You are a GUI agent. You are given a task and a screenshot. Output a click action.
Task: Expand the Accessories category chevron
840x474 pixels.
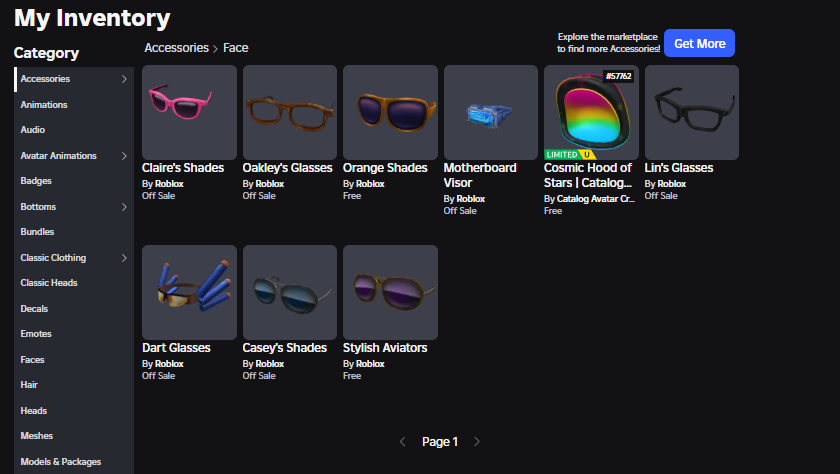click(124, 79)
